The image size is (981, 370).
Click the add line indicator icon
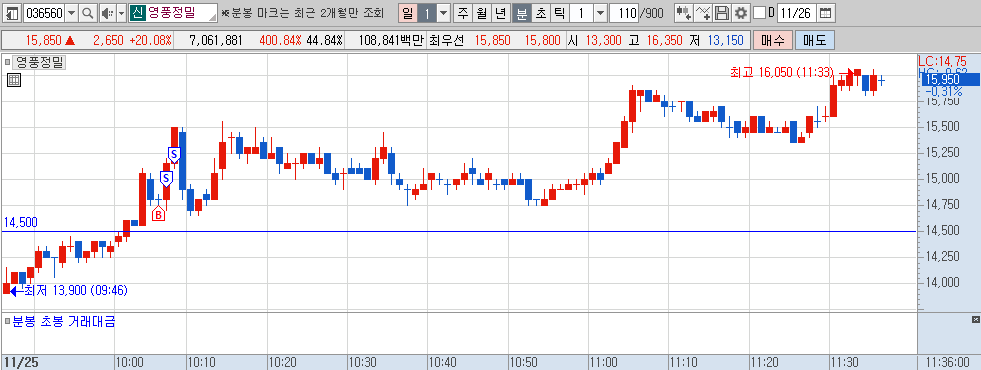(703, 13)
